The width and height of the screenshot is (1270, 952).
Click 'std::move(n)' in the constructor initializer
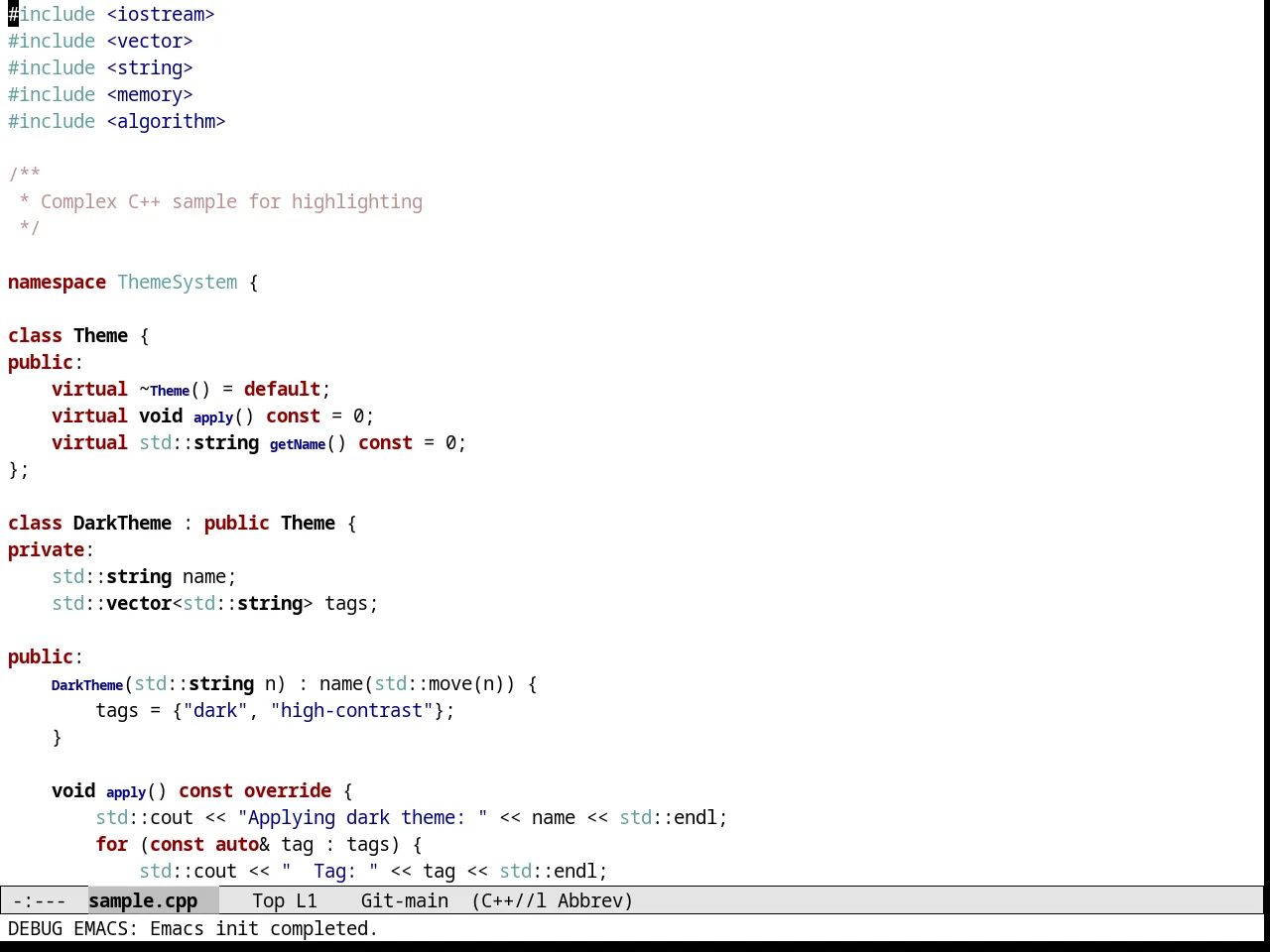(440, 683)
